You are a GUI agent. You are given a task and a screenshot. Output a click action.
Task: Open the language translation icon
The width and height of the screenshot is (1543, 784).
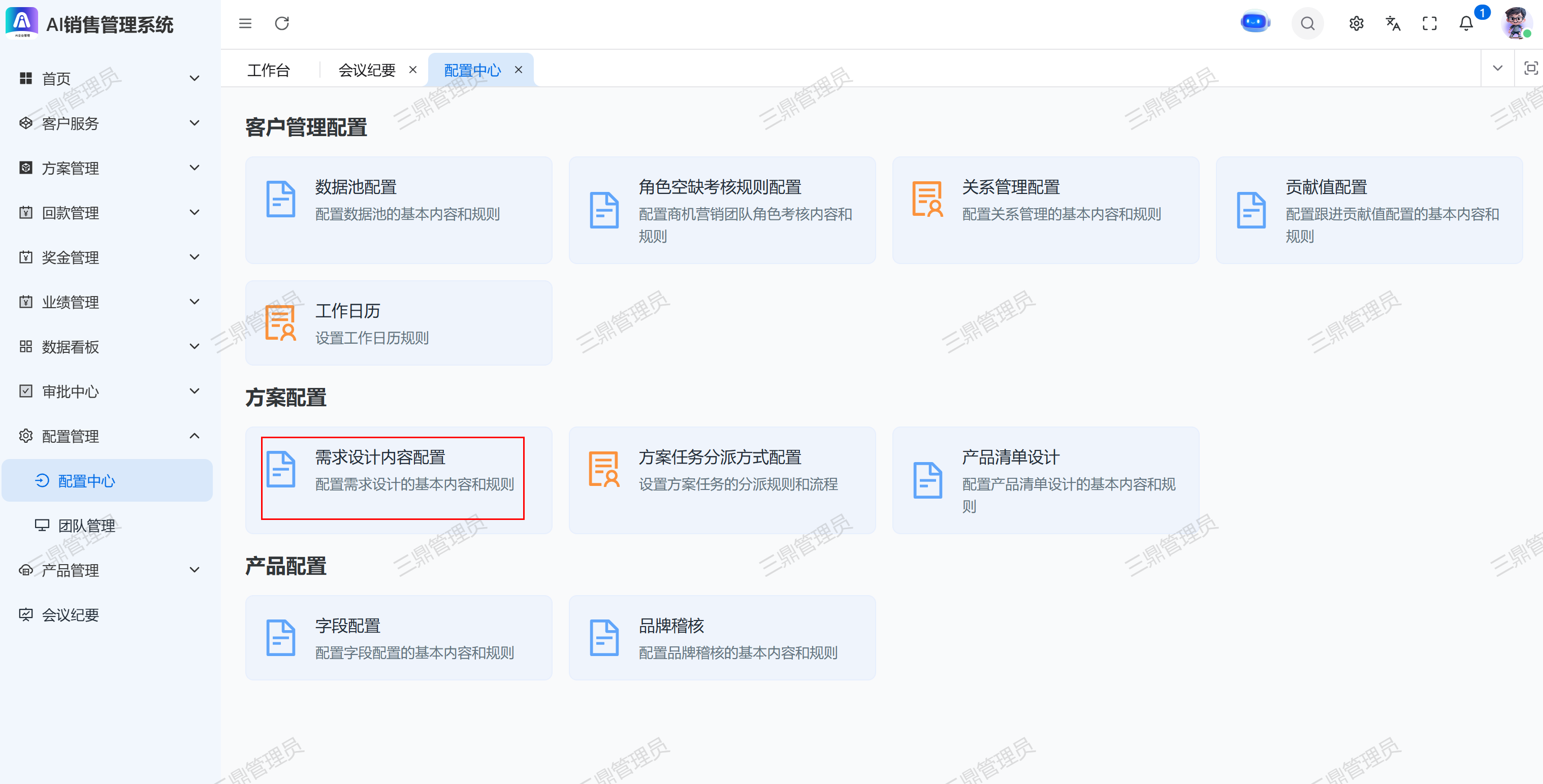click(1393, 23)
